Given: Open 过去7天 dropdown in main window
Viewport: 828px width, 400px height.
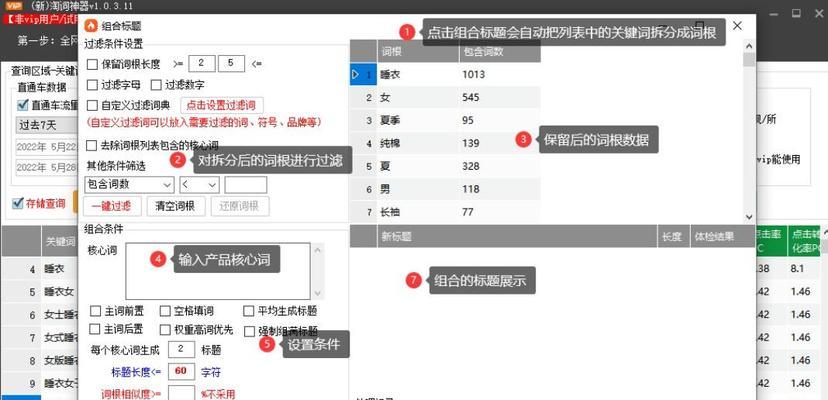Looking at the screenshot, I should [x=46, y=125].
